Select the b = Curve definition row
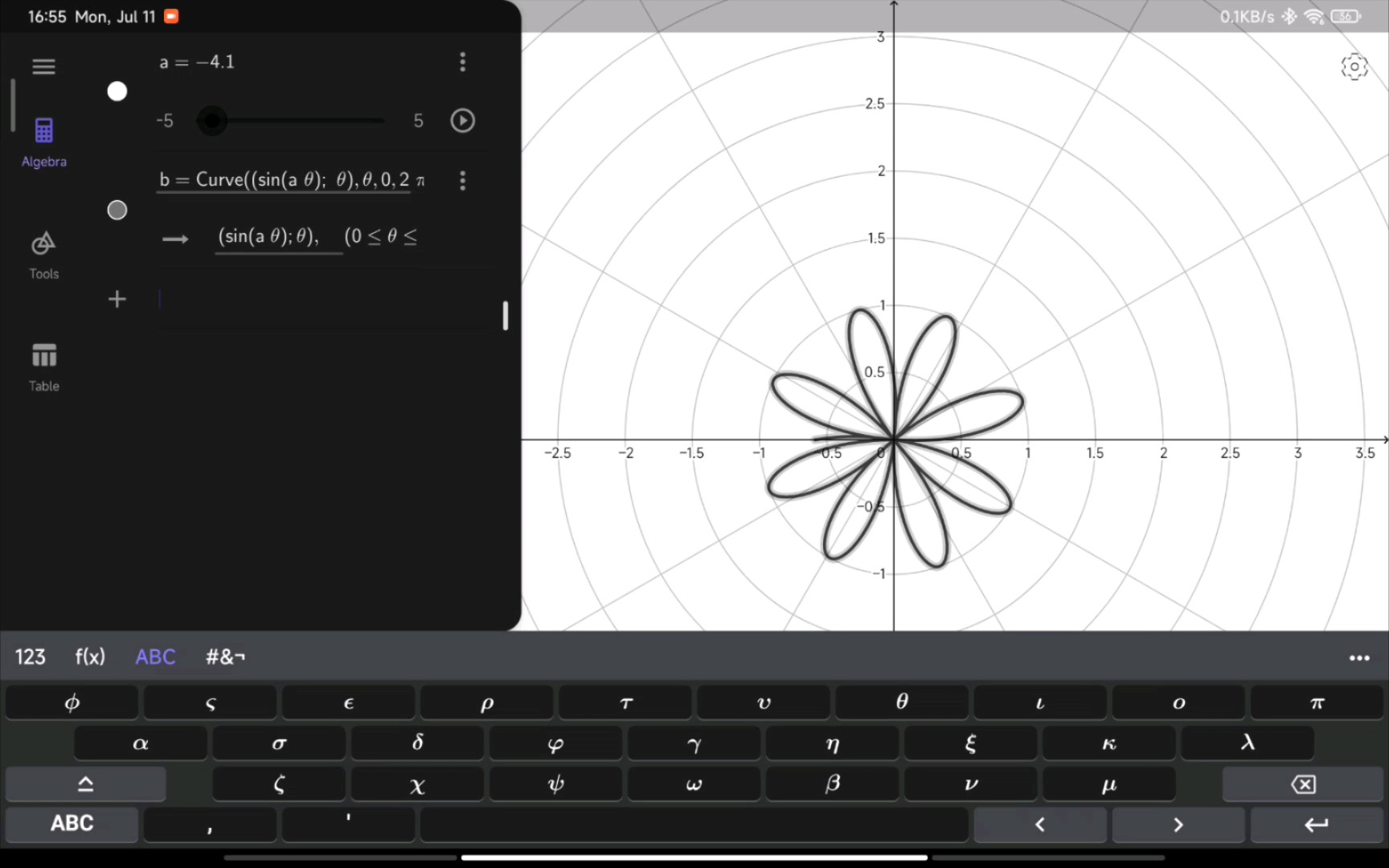Screen dimensions: 1389x868 pos(292,180)
